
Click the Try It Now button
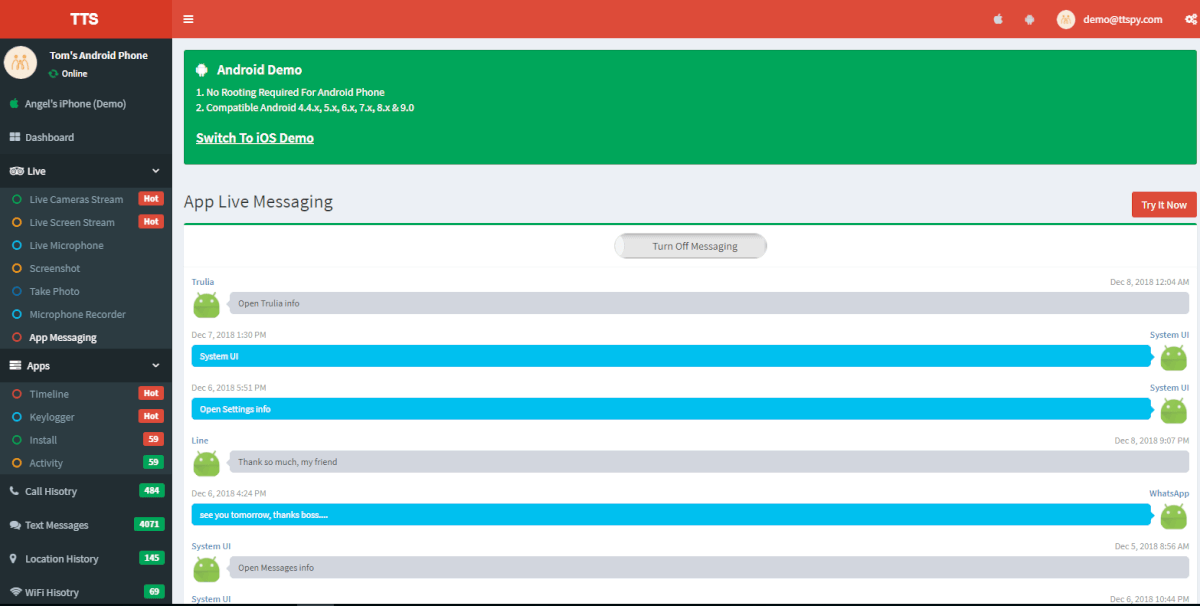click(1164, 205)
